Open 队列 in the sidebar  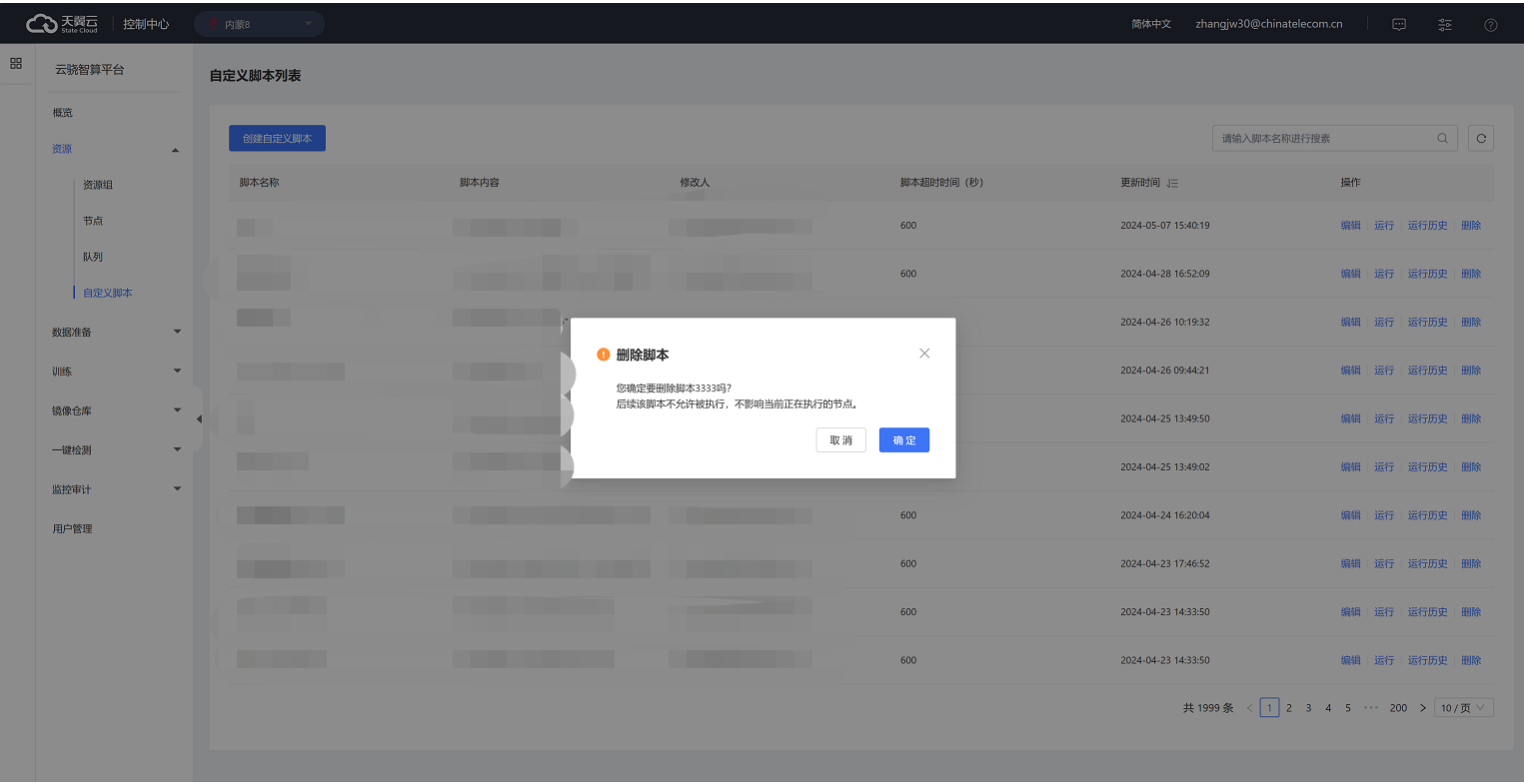tap(93, 257)
